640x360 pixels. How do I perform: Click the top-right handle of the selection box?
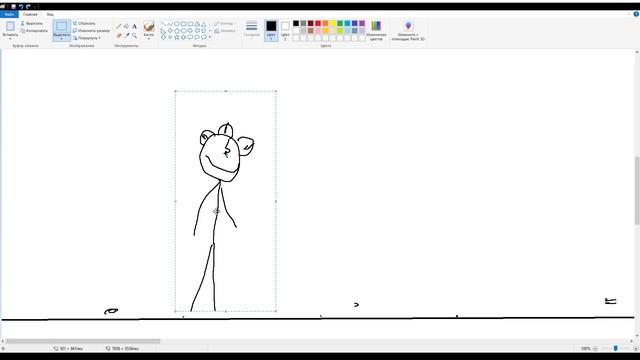point(276,91)
